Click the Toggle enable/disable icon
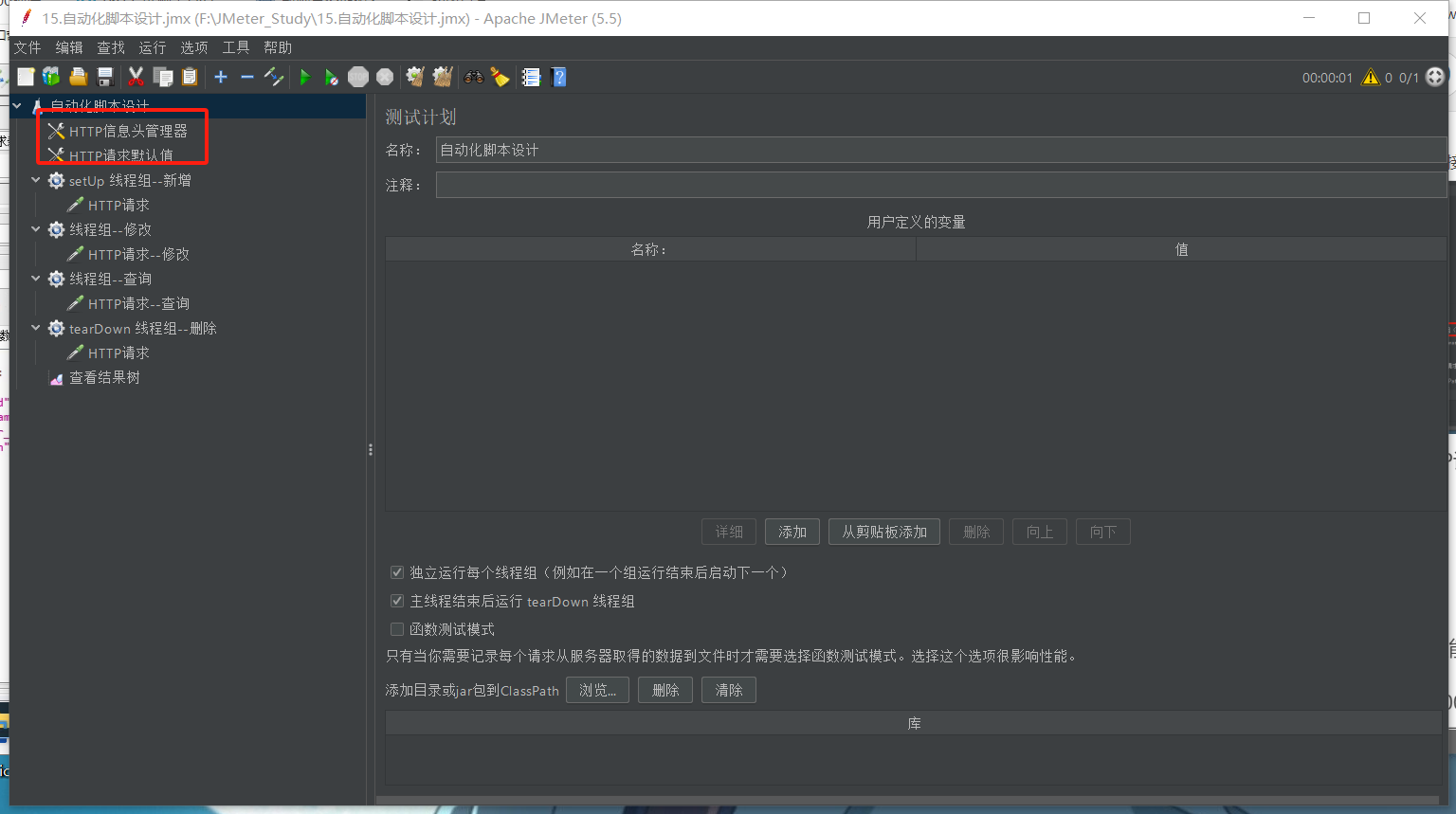1456x814 pixels. (274, 77)
